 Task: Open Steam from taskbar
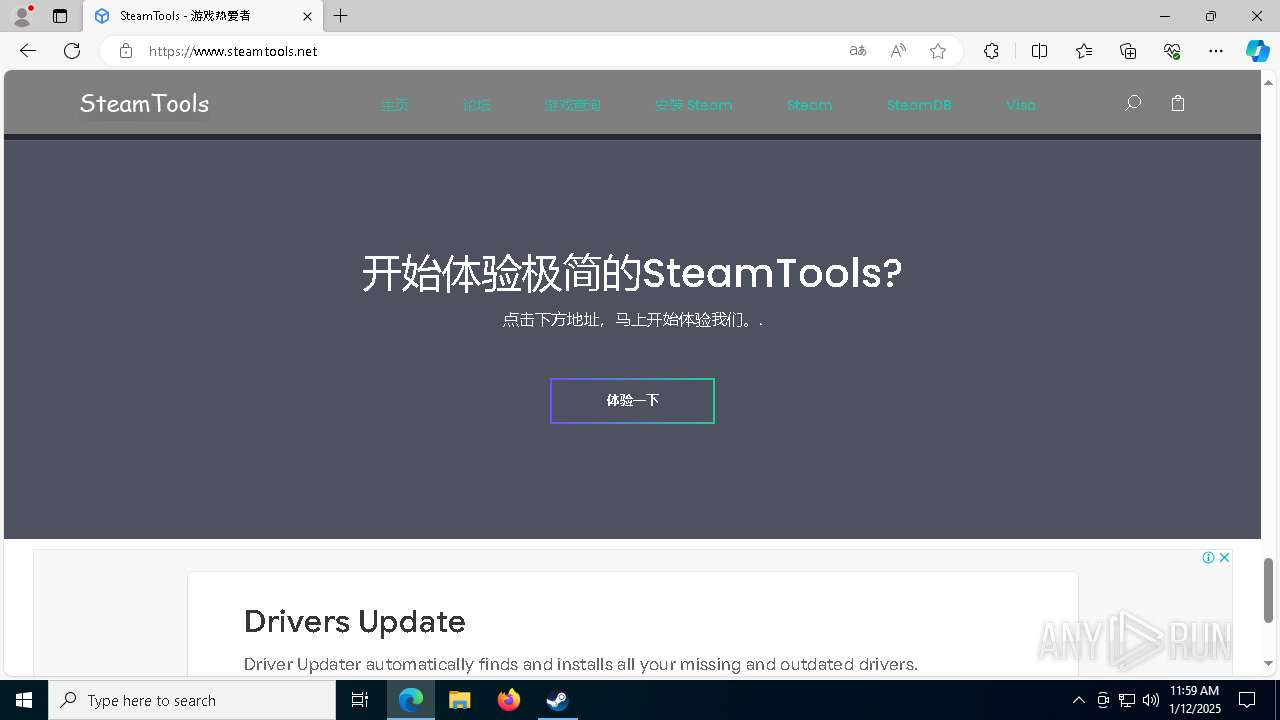[x=557, y=700]
